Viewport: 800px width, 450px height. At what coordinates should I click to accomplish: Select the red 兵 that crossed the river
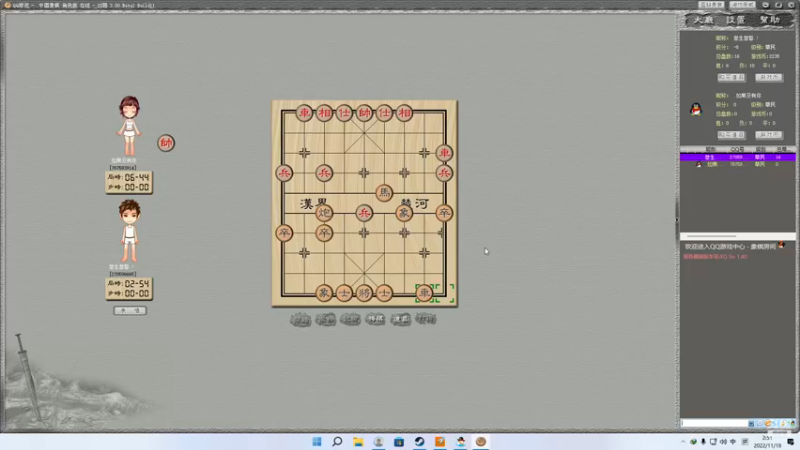pos(364,213)
